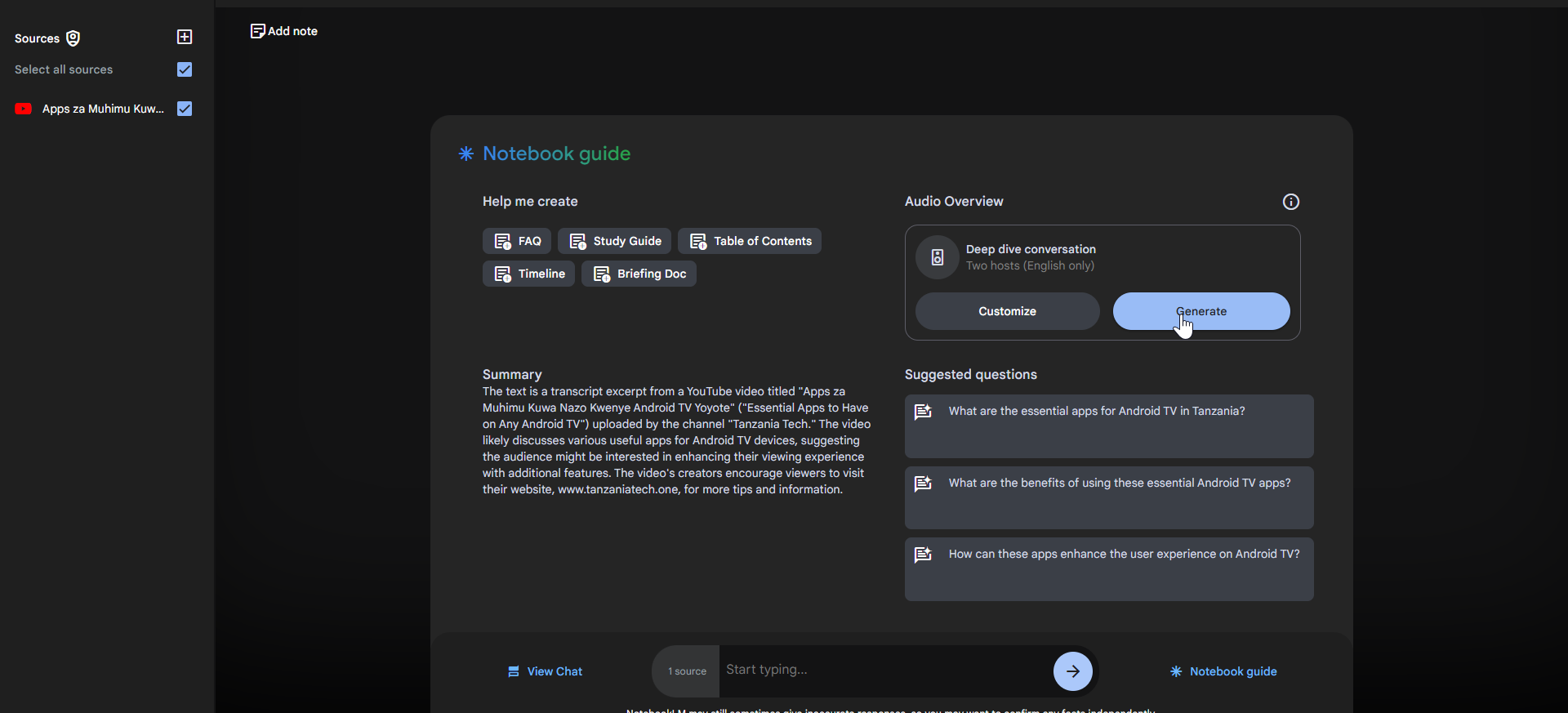Click the Suggested questions heading
The width and height of the screenshot is (1568, 713).
point(970,374)
